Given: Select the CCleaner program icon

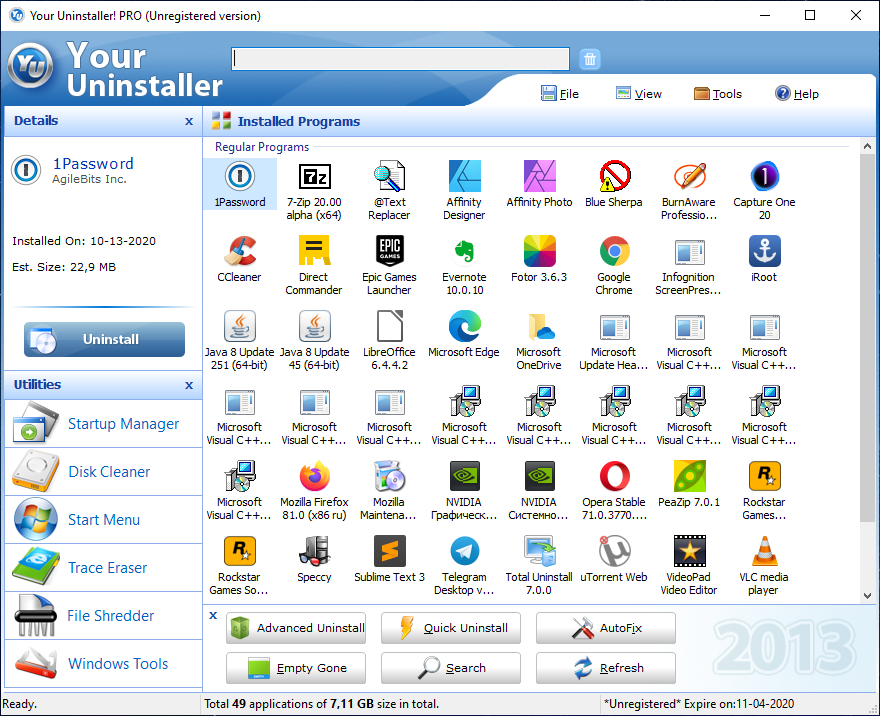Looking at the screenshot, I should [240, 251].
